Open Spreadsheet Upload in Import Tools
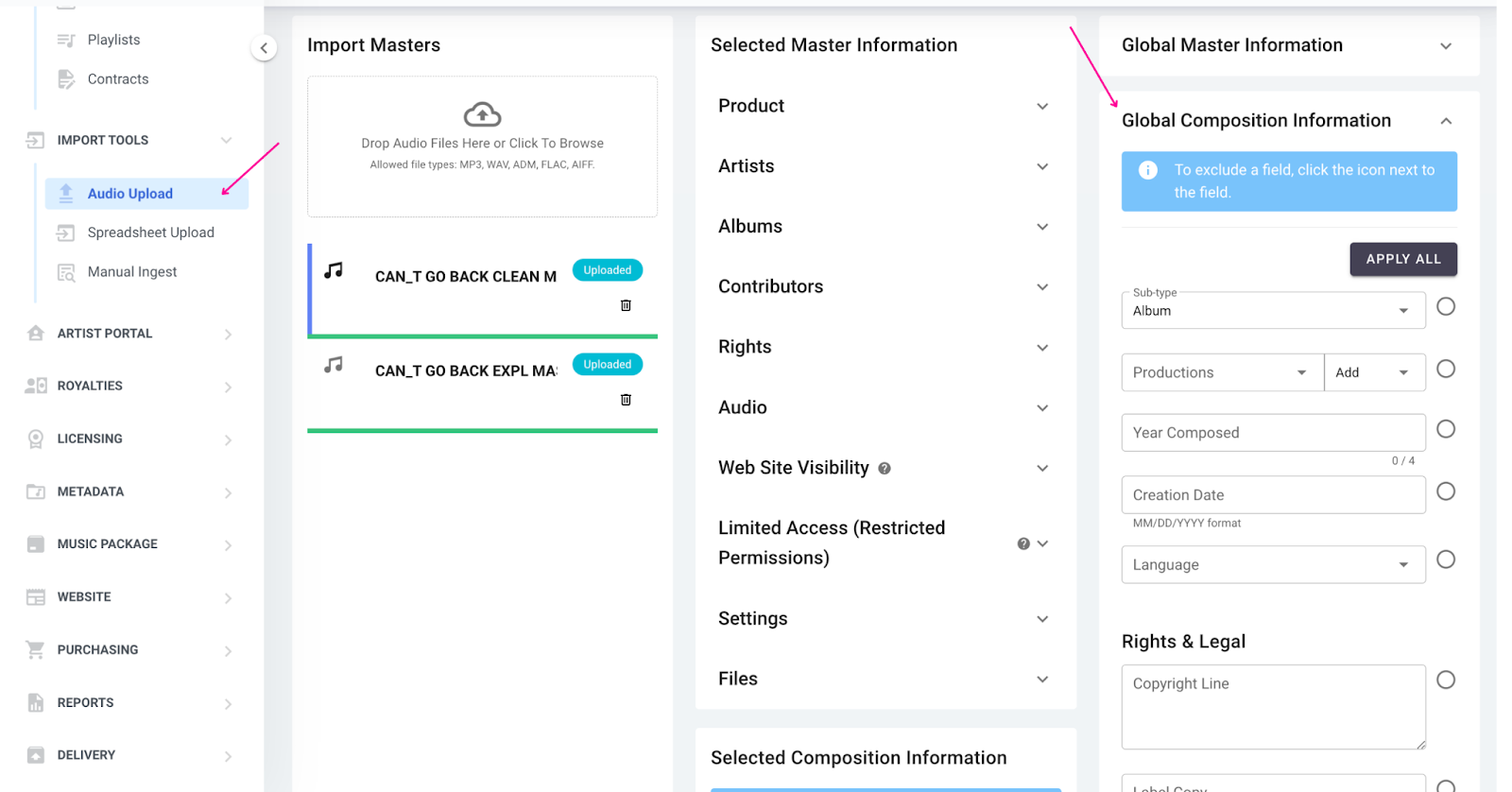Screen dimensions: 1512x792 click(150, 232)
